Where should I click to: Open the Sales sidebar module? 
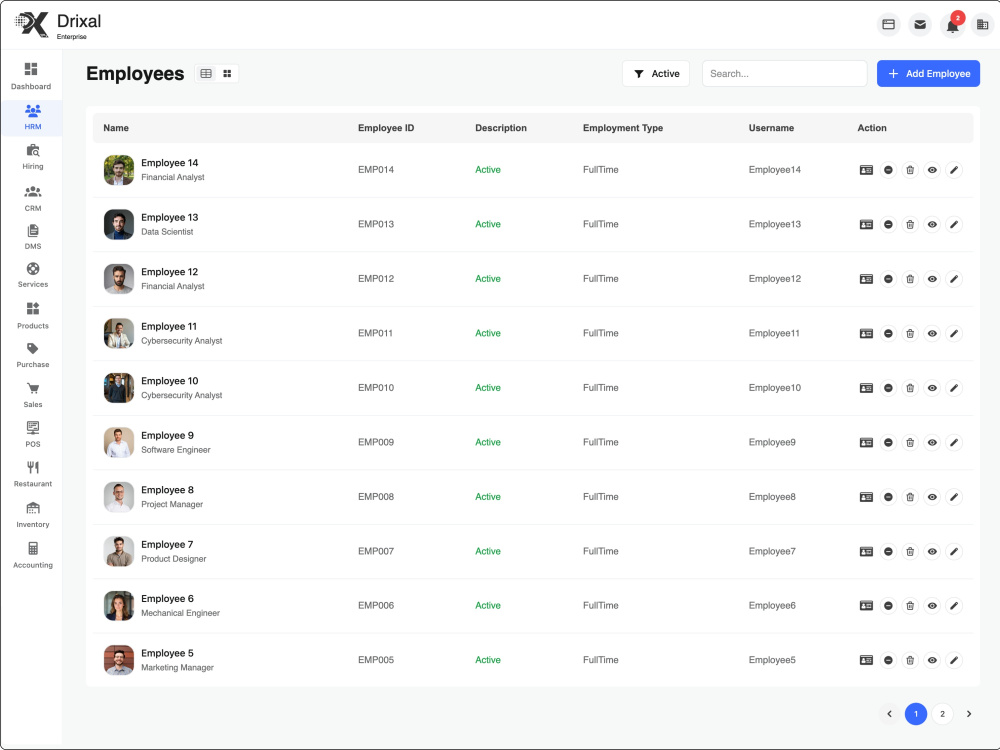[x=33, y=395]
